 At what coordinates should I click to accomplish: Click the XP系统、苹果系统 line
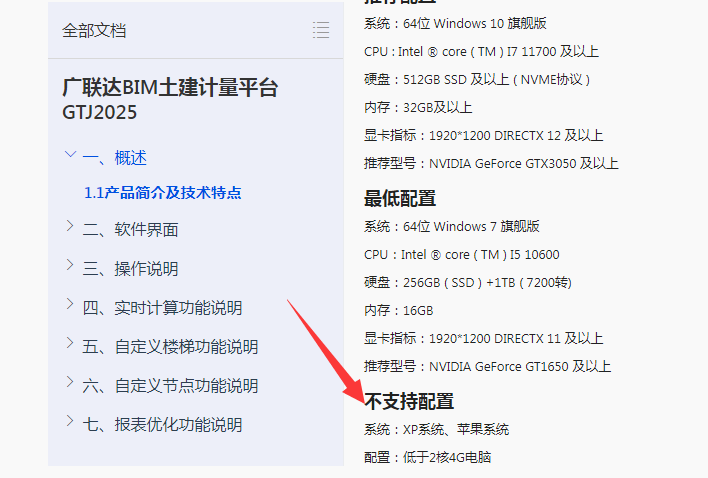click(437, 429)
